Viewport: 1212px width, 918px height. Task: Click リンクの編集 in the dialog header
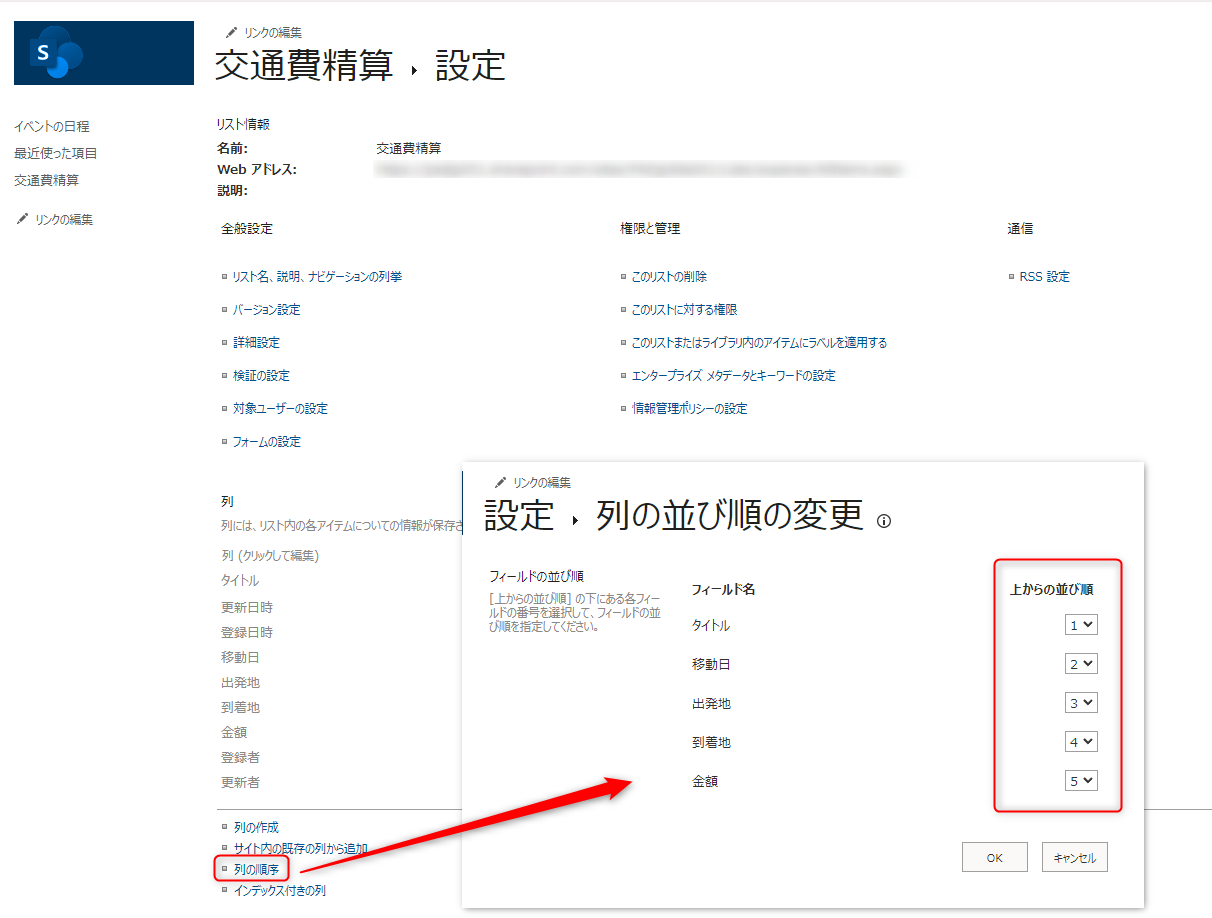[542, 482]
